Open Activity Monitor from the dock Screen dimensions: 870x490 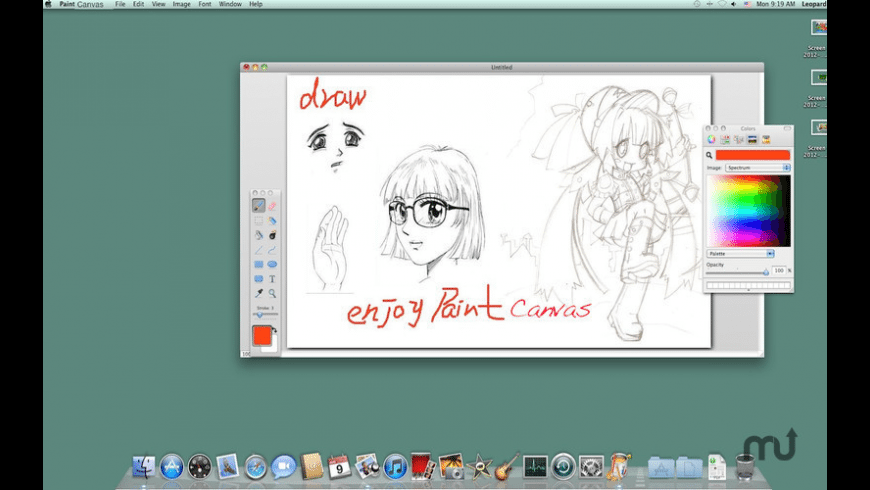[535, 467]
